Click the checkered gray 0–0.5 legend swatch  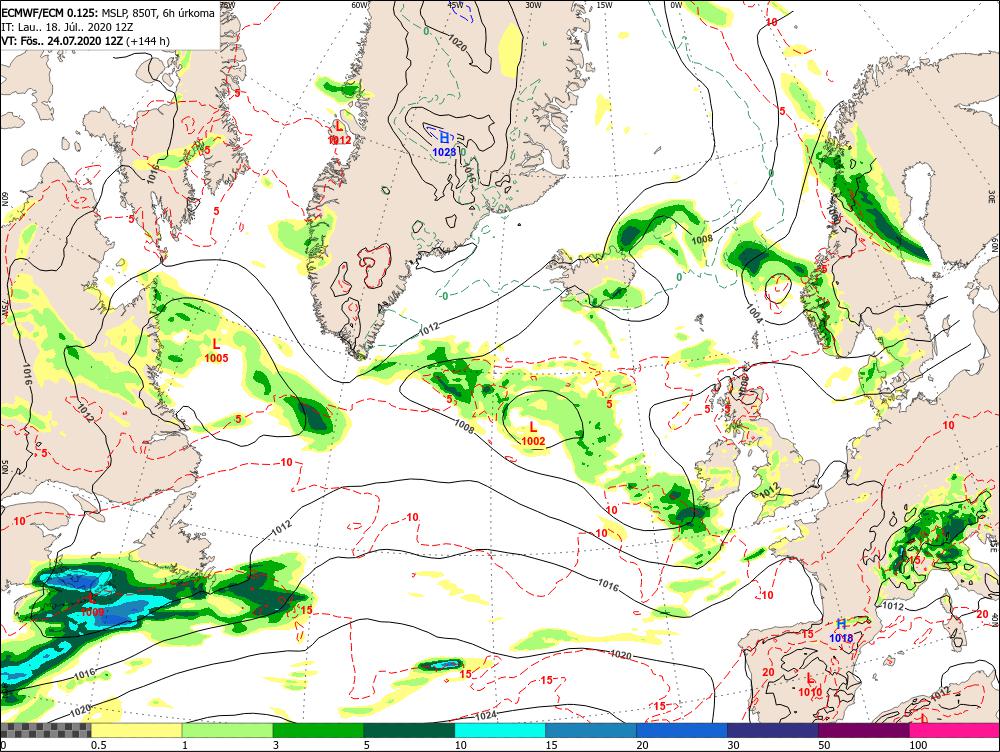tap(46, 730)
